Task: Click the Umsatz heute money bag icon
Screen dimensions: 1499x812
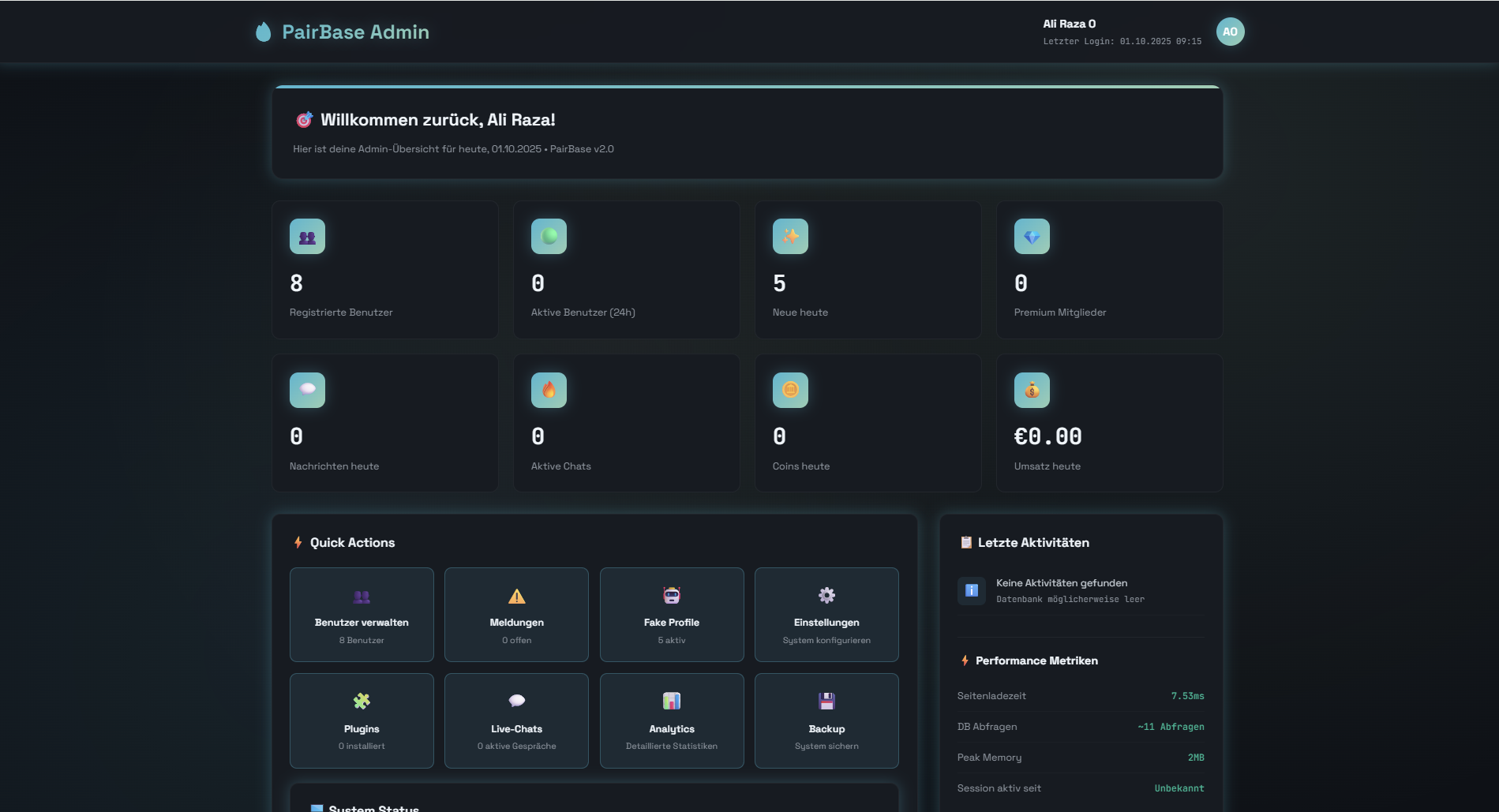Action: coord(1032,390)
